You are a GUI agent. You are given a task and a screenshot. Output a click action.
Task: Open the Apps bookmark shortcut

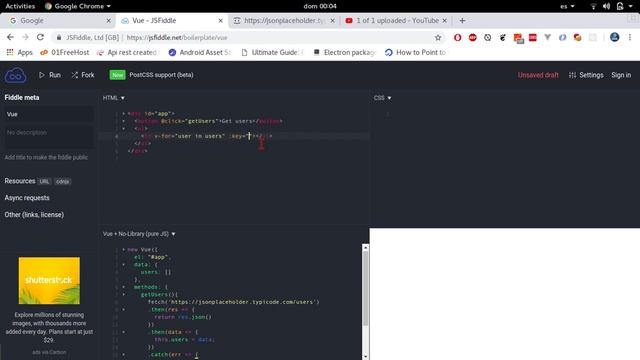tap(20, 52)
